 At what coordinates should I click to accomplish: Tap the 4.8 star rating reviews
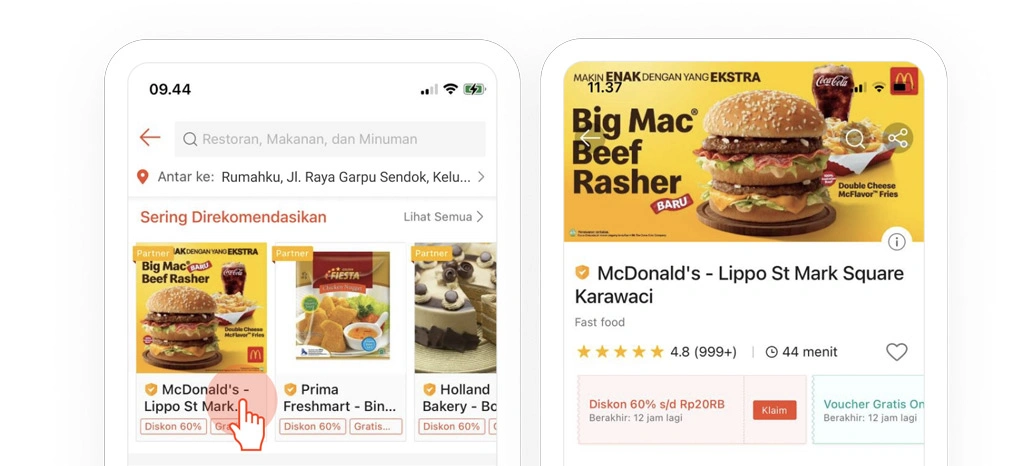pos(656,352)
